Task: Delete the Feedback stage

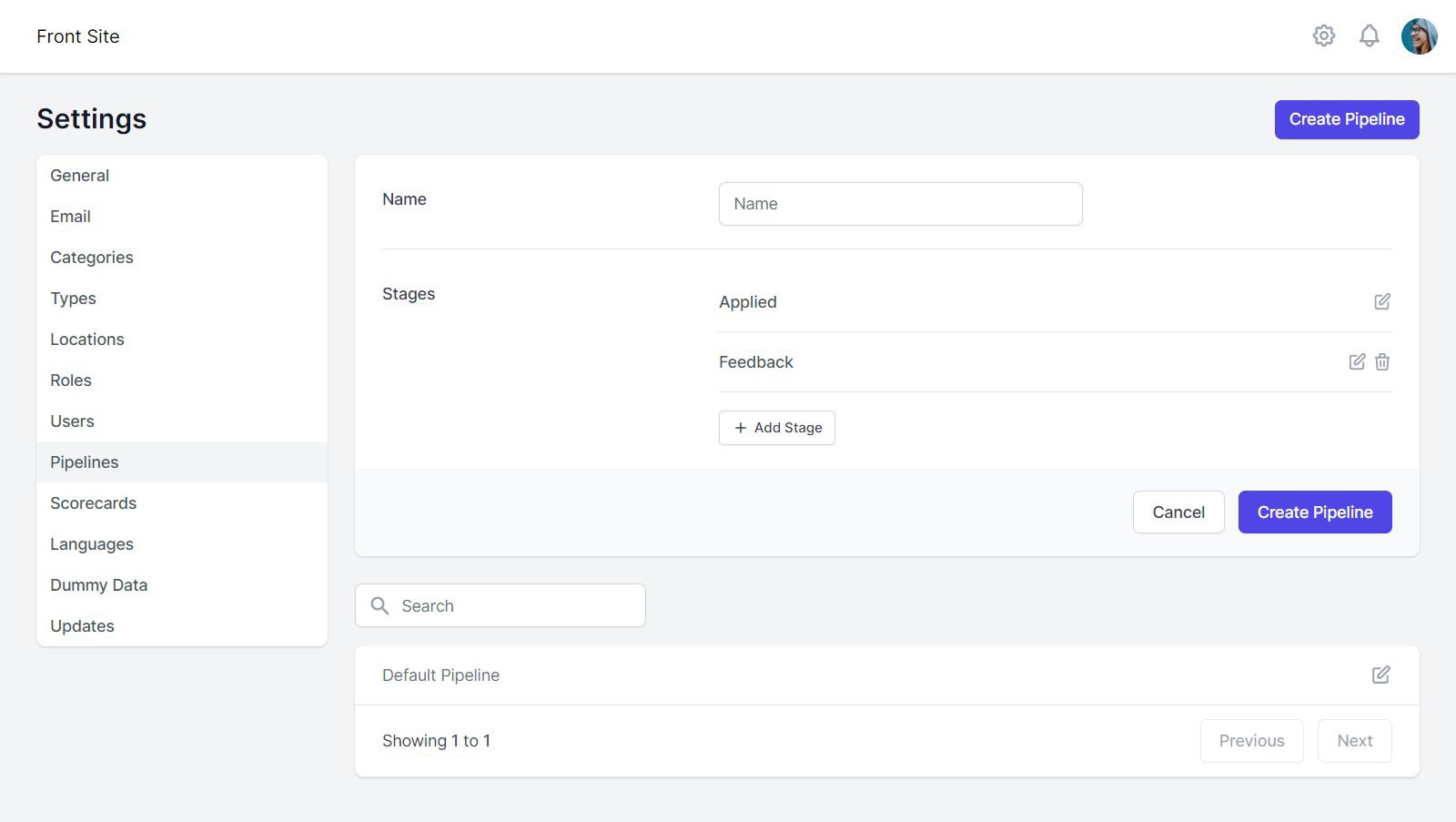Action: tap(1382, 361)
